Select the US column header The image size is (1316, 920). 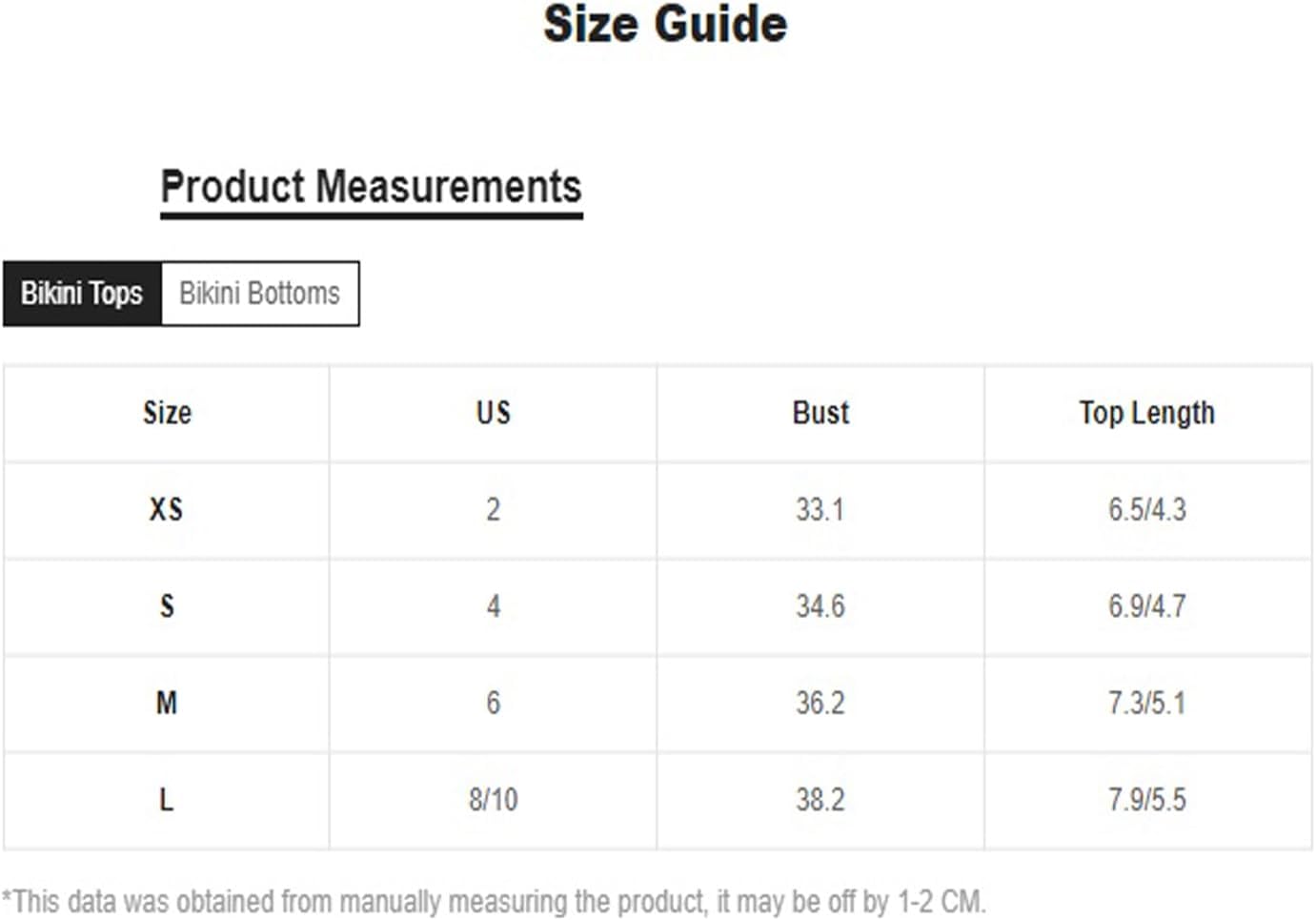click(493, 413)
